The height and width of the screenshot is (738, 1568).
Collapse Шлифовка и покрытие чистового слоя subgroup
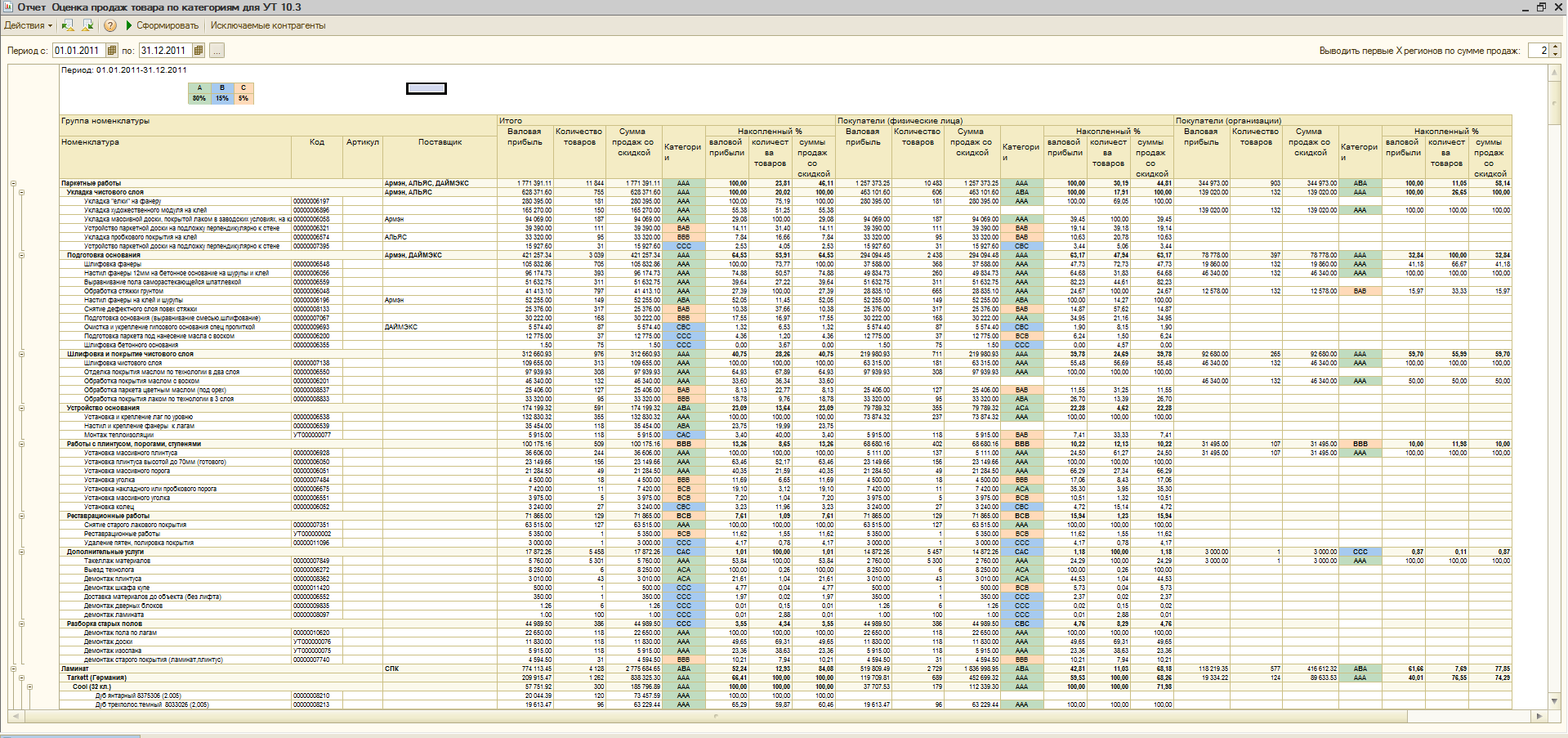[21, 354]
